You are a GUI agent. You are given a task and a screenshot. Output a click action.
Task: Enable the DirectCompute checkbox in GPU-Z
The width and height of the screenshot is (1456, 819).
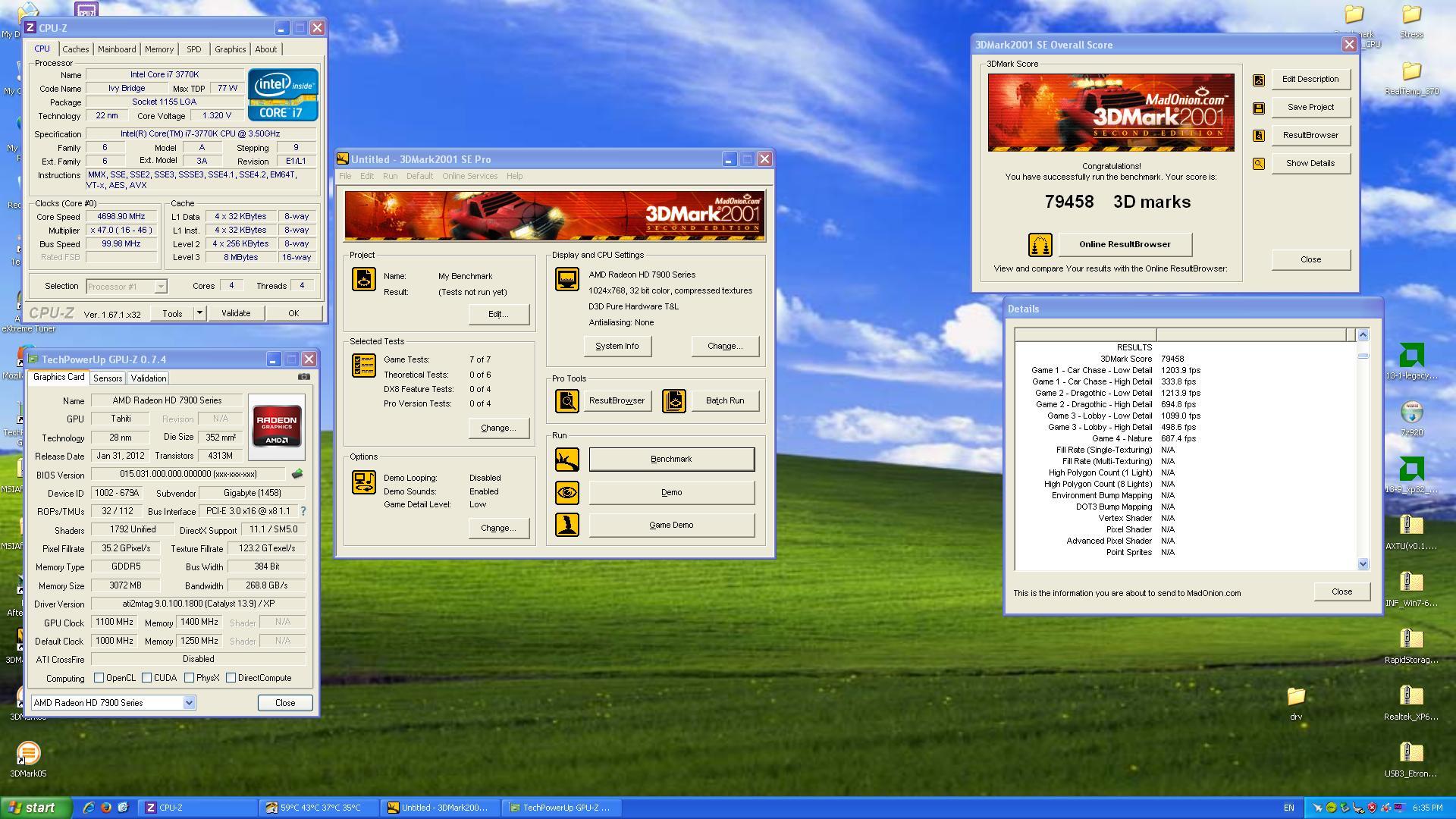click(231, 678)
